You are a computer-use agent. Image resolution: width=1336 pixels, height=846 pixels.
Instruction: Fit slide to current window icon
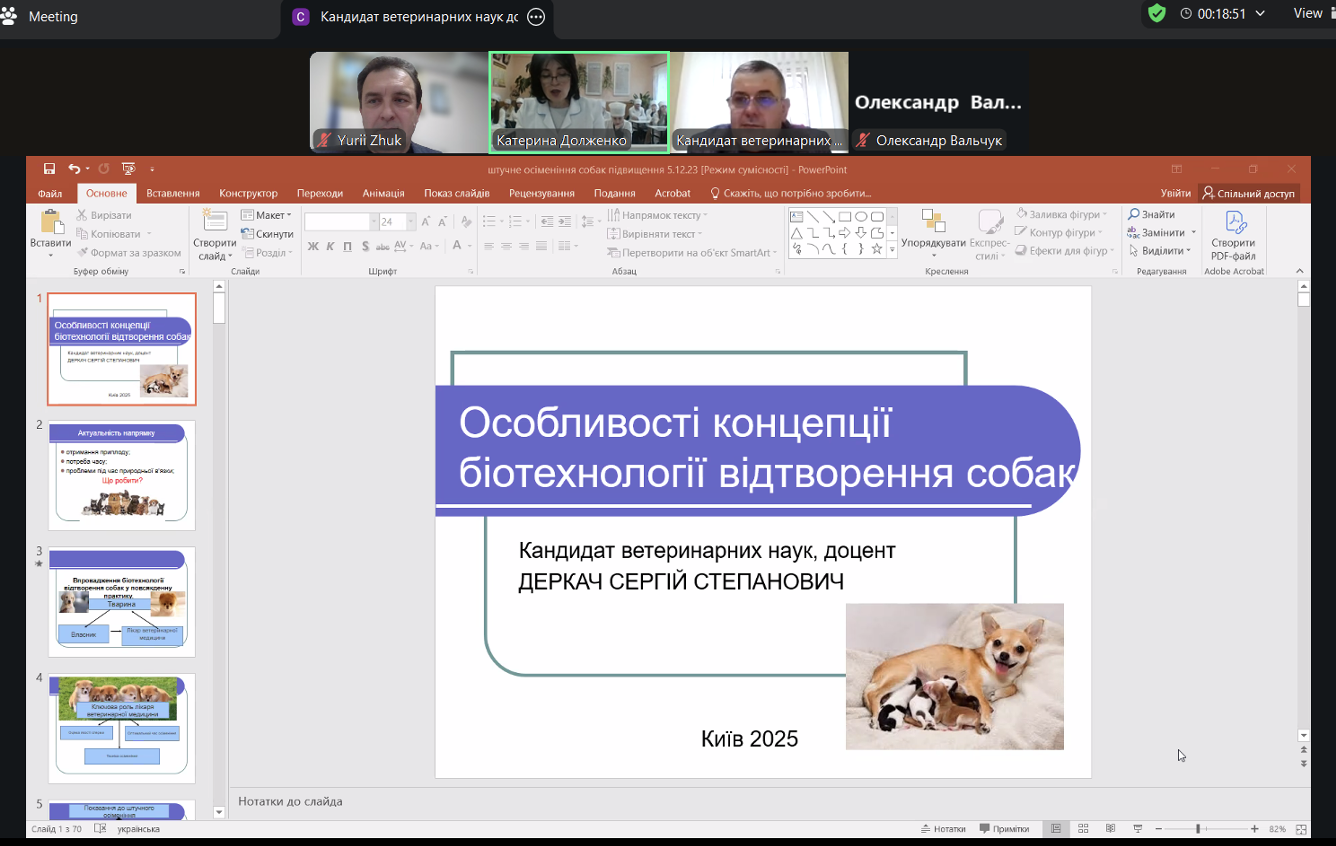[x=1301, y=829]
